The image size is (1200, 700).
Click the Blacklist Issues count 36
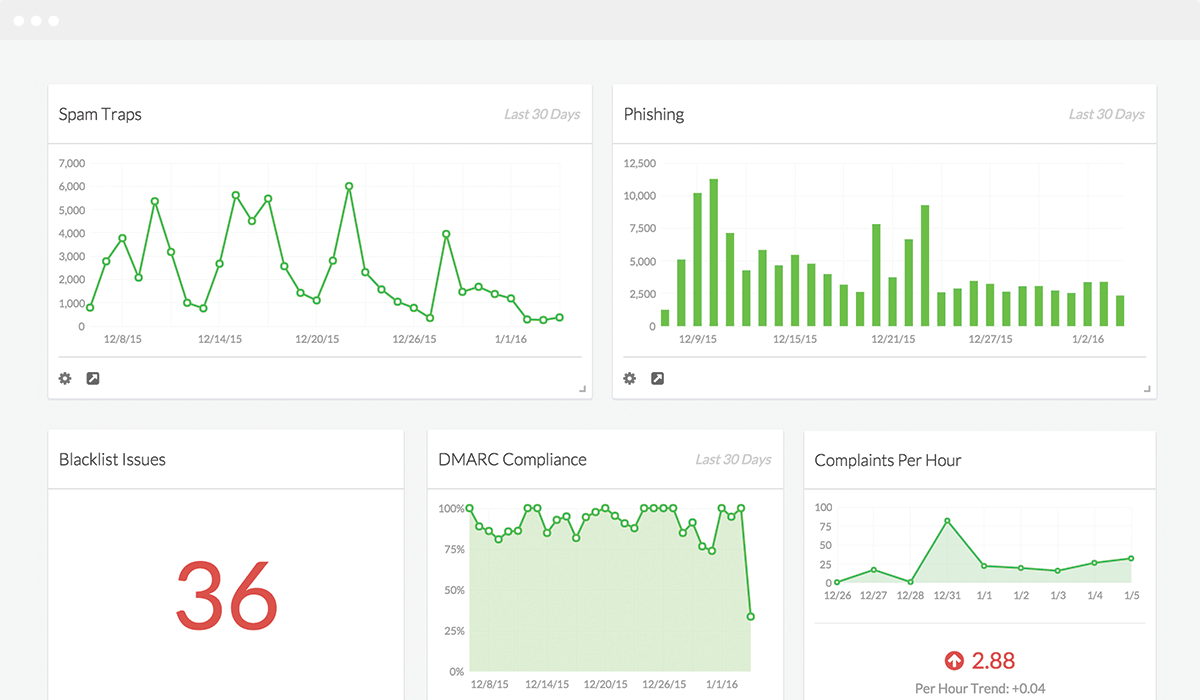coord(226,595)
